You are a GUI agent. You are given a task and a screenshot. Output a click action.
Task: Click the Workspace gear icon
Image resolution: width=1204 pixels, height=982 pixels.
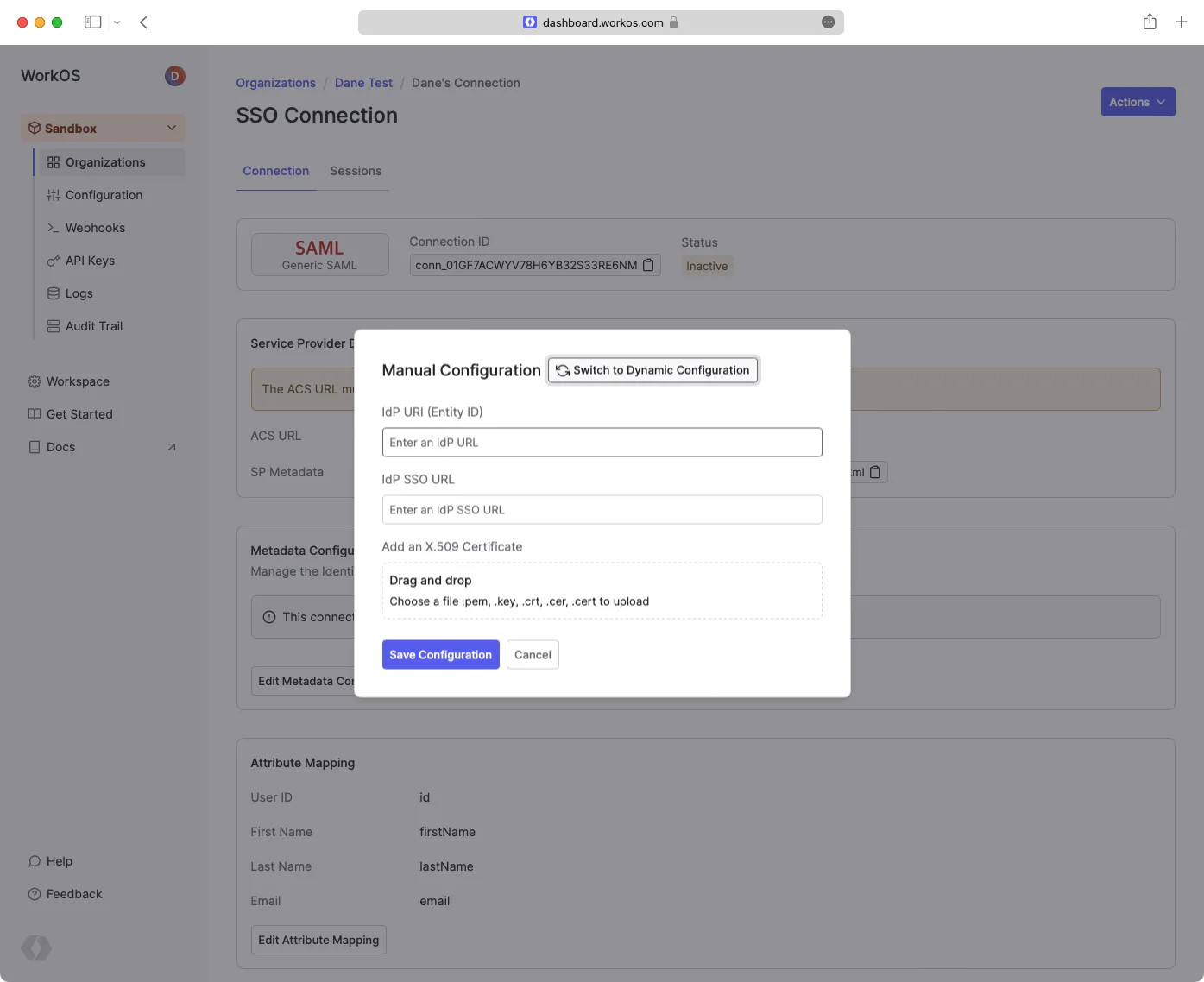pyautogui.click(x=35, y=381)
